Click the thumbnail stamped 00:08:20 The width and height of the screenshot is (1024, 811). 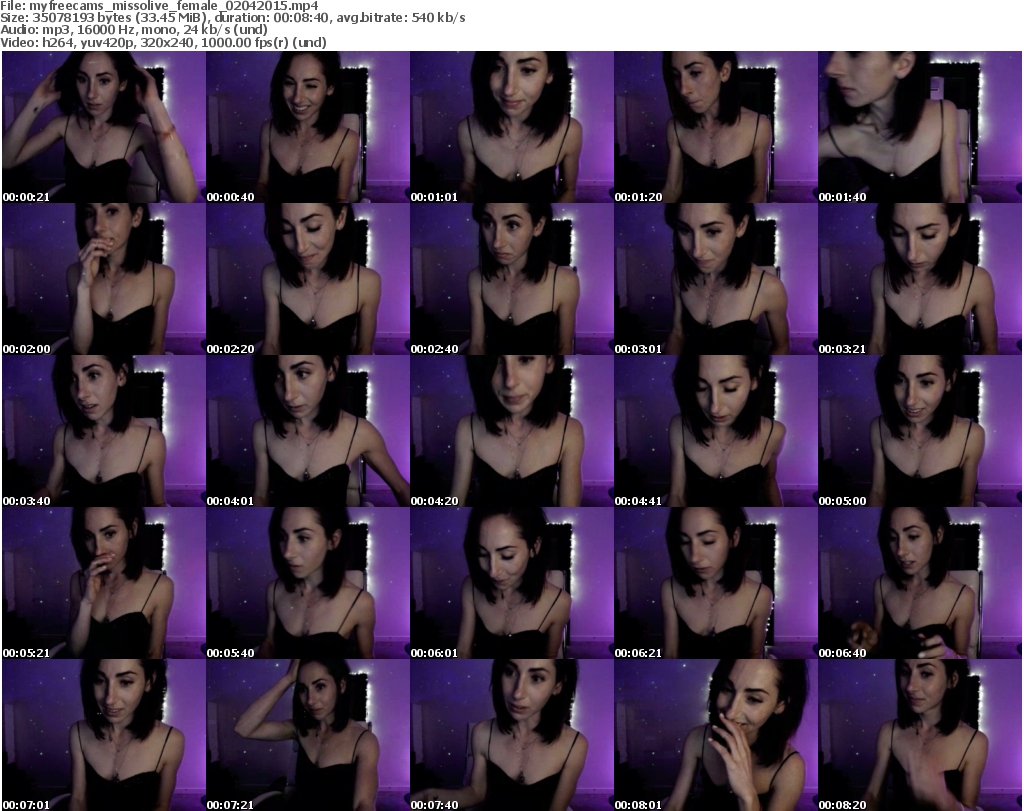click(920, 735)
